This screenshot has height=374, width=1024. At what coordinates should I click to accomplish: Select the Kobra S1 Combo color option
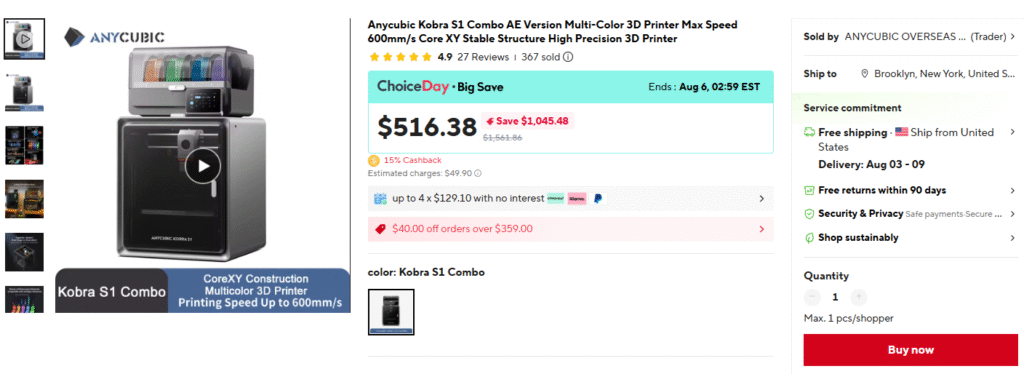tap(391, 312)
